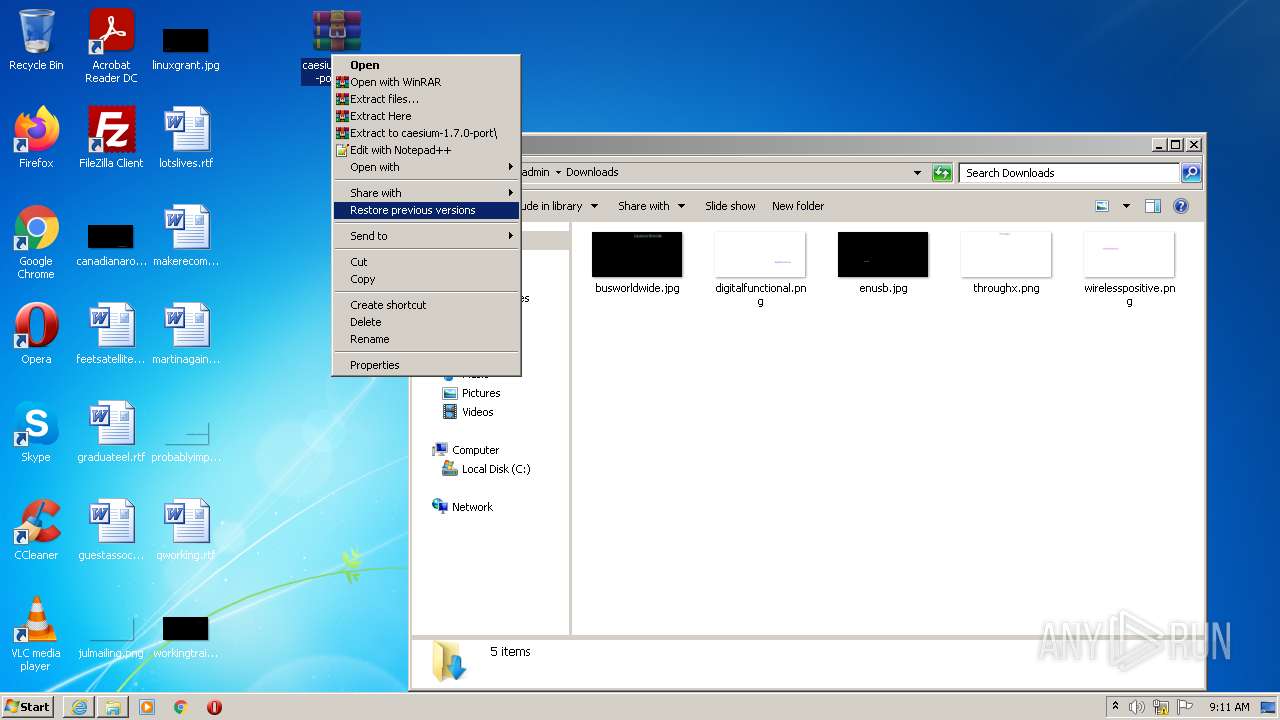Open the Recycle Bin desktop icon
Viewport: 1280px width, 720px height.
[36, 40]
